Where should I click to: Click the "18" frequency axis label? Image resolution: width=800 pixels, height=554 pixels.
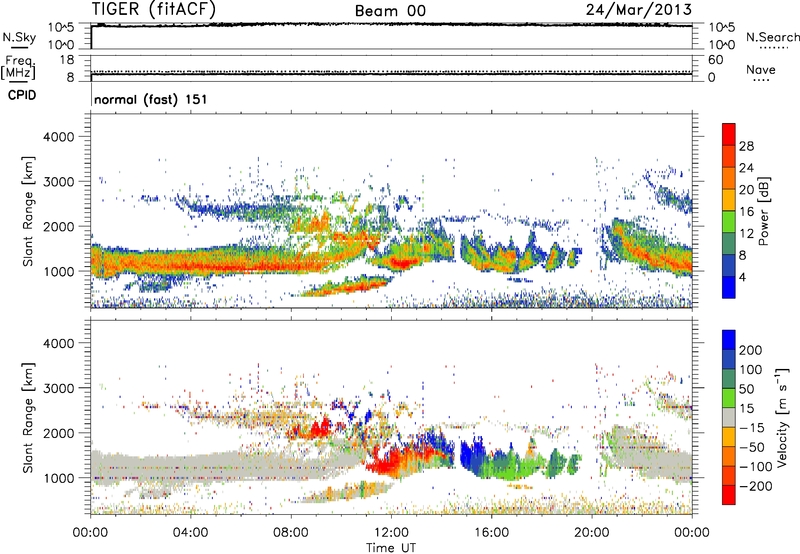[x=67, y=60]
